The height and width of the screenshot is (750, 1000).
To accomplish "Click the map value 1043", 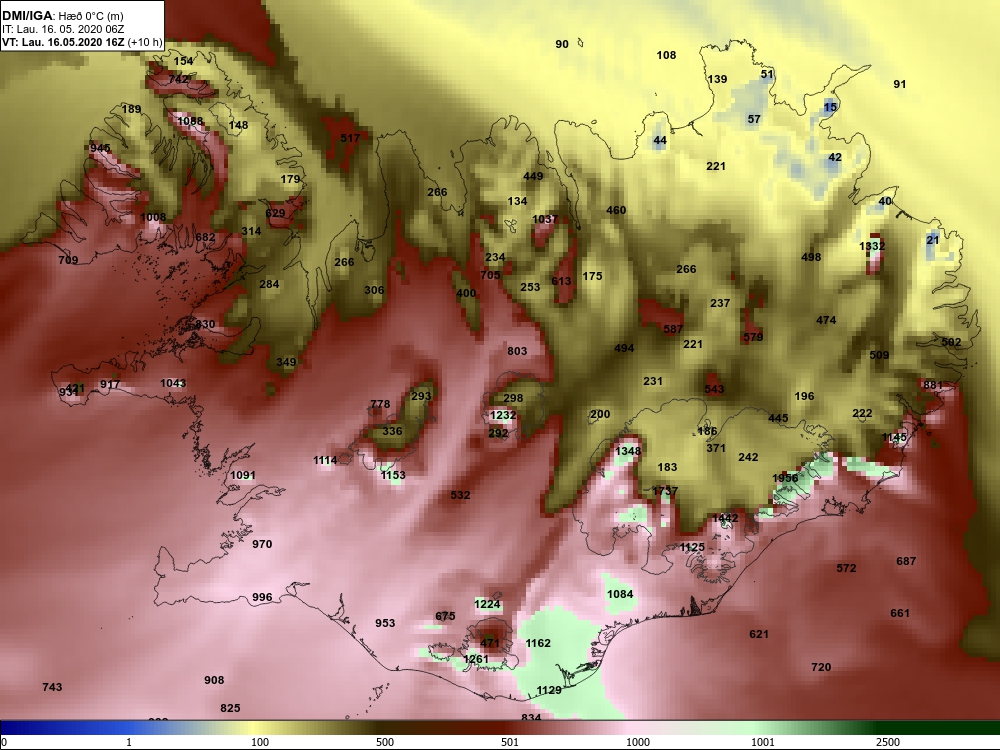I will click(172, 383).
